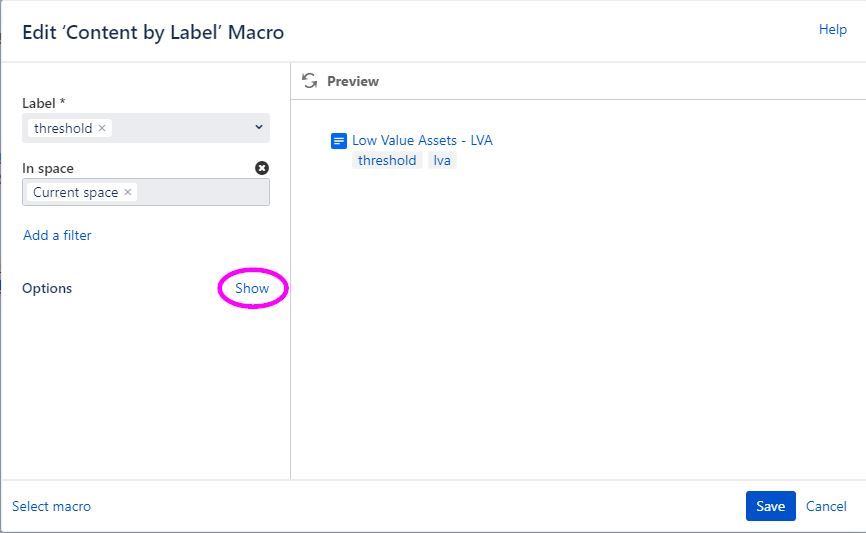Remove the Current space chip

point(128,192)
